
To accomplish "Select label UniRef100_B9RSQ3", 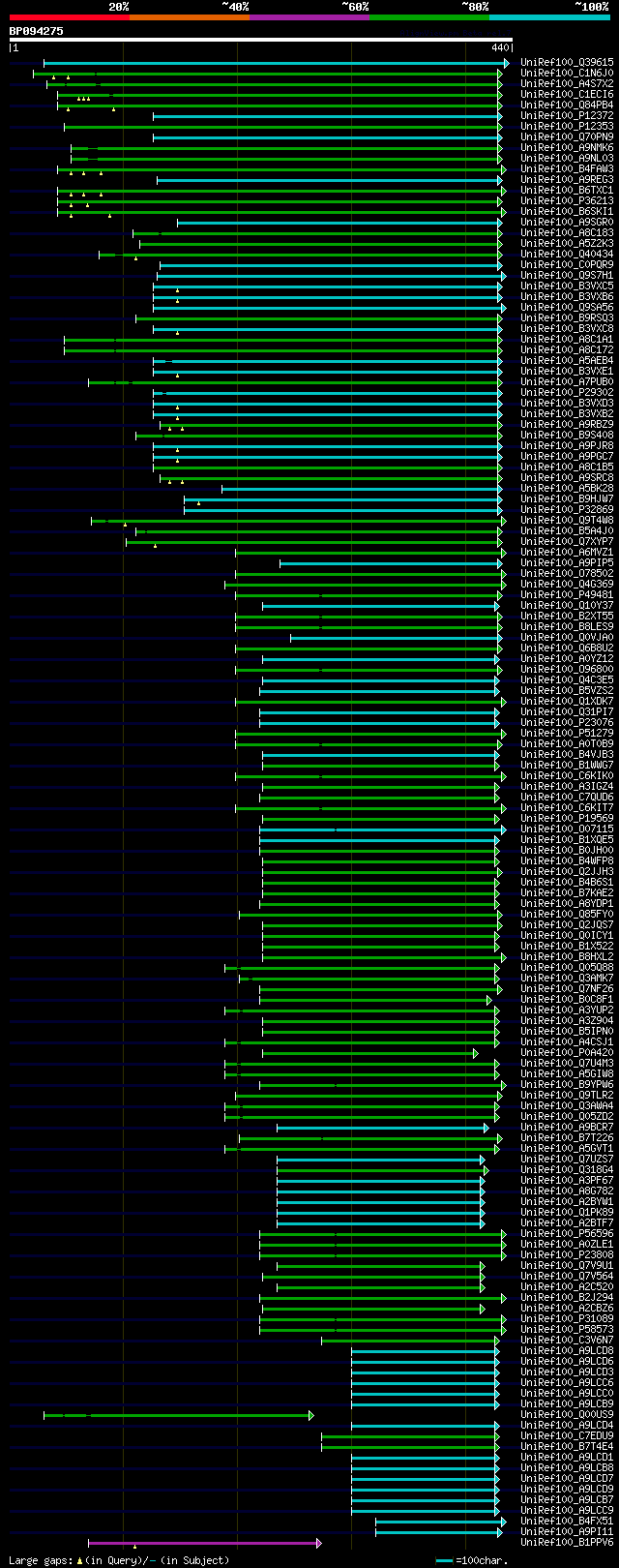I will coord(567,317).
